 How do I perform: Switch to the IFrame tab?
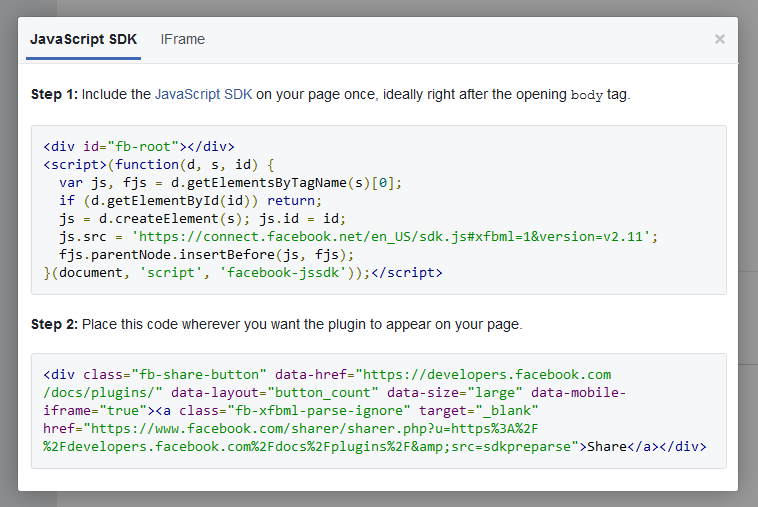point(183,39)
